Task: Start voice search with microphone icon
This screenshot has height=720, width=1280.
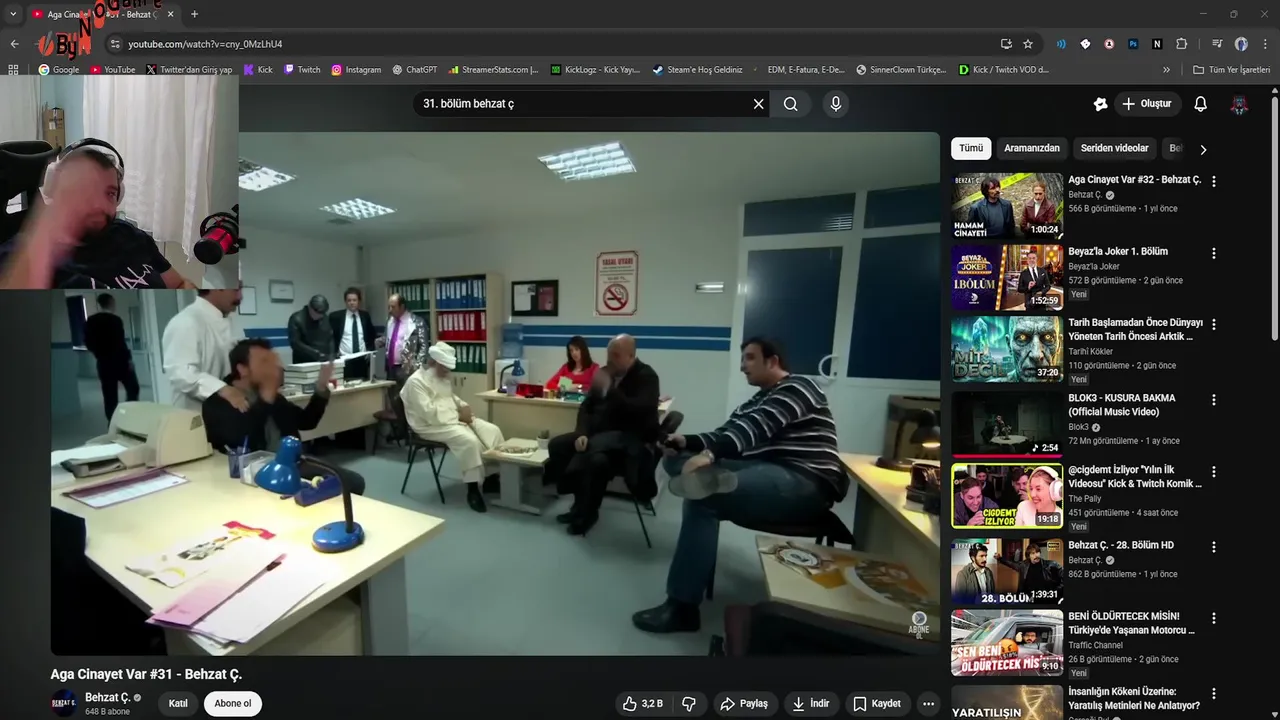Action: pos(836,104)
